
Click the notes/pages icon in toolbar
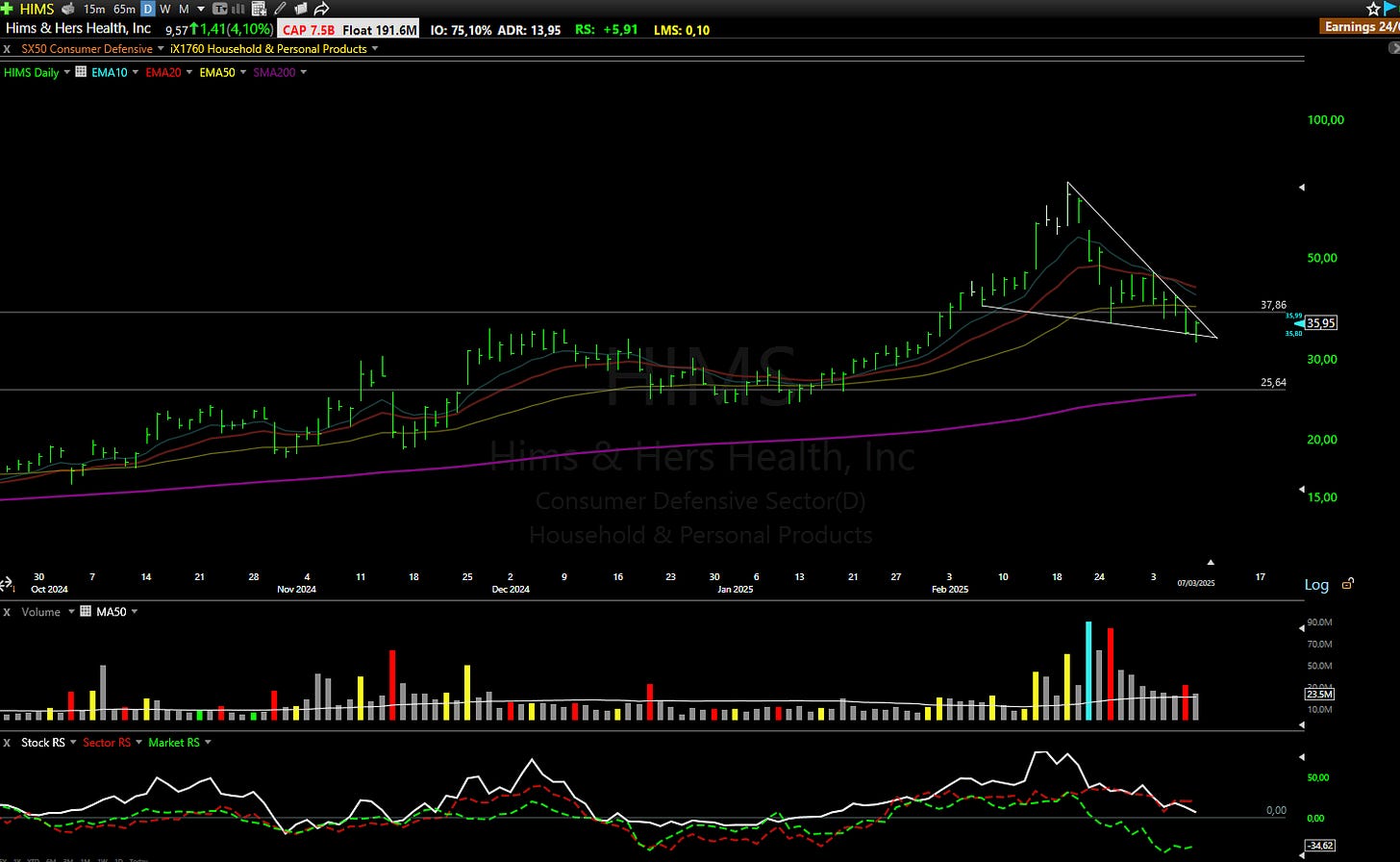click(300, 9)
